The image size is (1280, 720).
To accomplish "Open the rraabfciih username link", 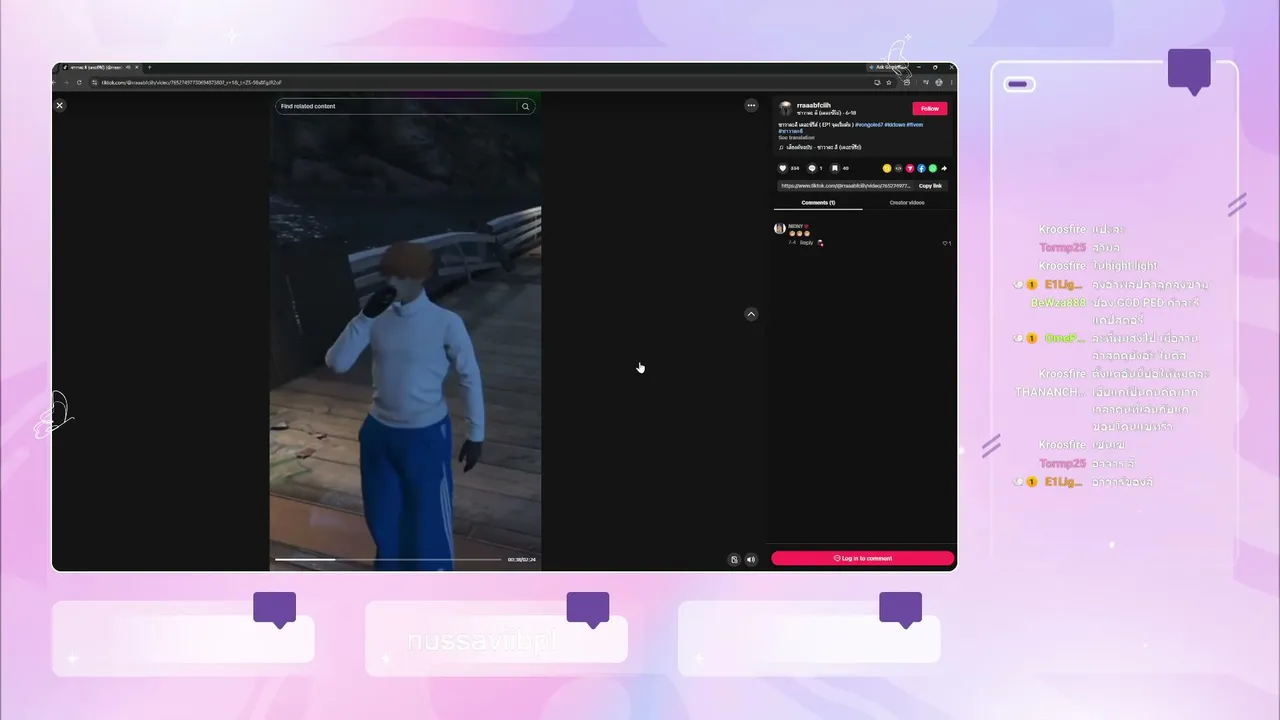I will pos(813,105).
